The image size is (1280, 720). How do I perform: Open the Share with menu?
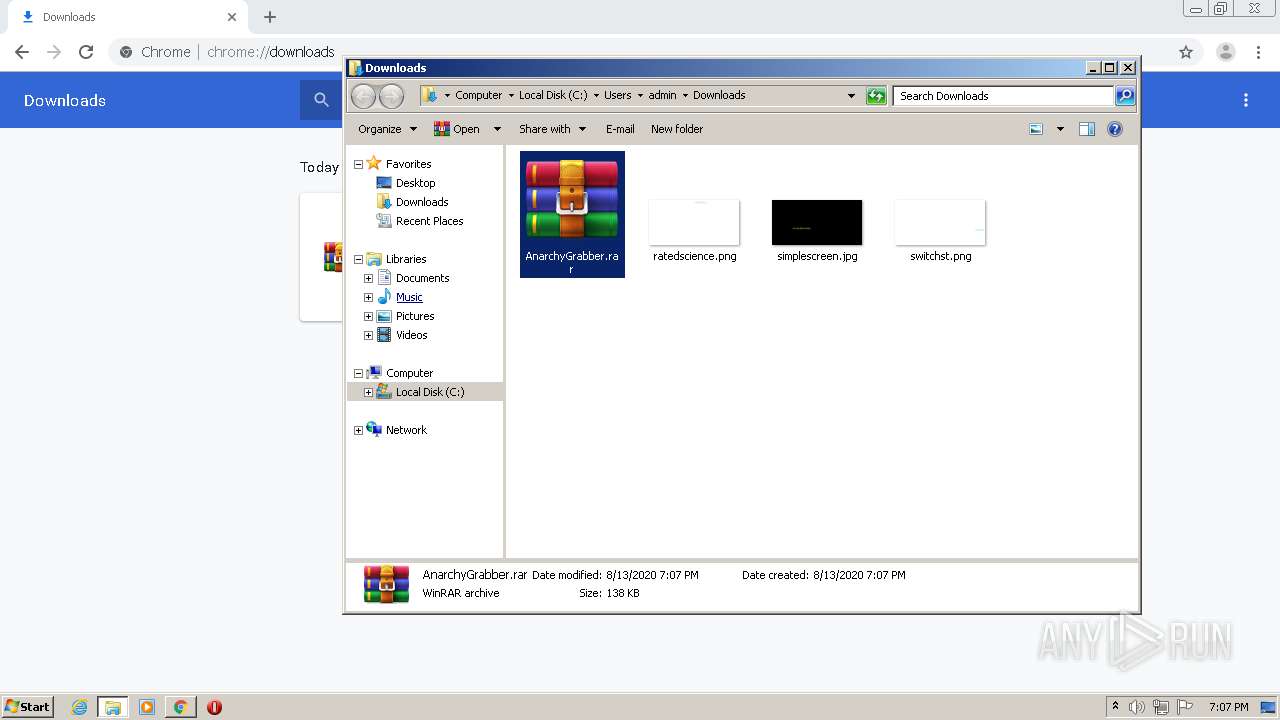click(x=552, y=129)
